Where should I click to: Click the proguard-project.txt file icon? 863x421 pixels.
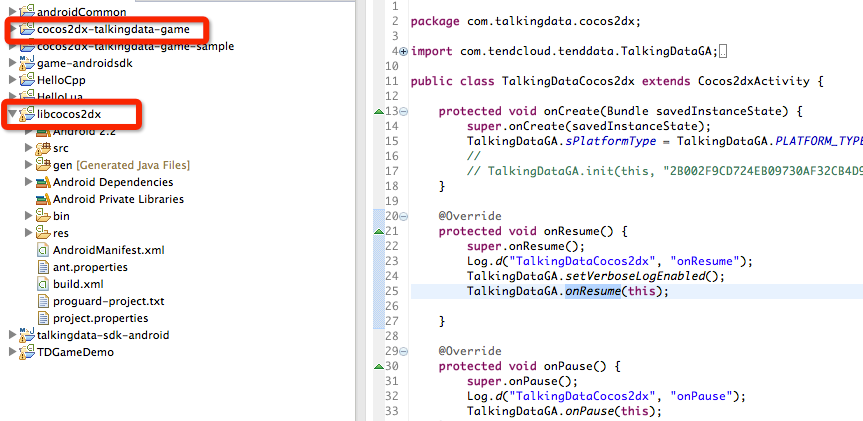click(43, 302)
